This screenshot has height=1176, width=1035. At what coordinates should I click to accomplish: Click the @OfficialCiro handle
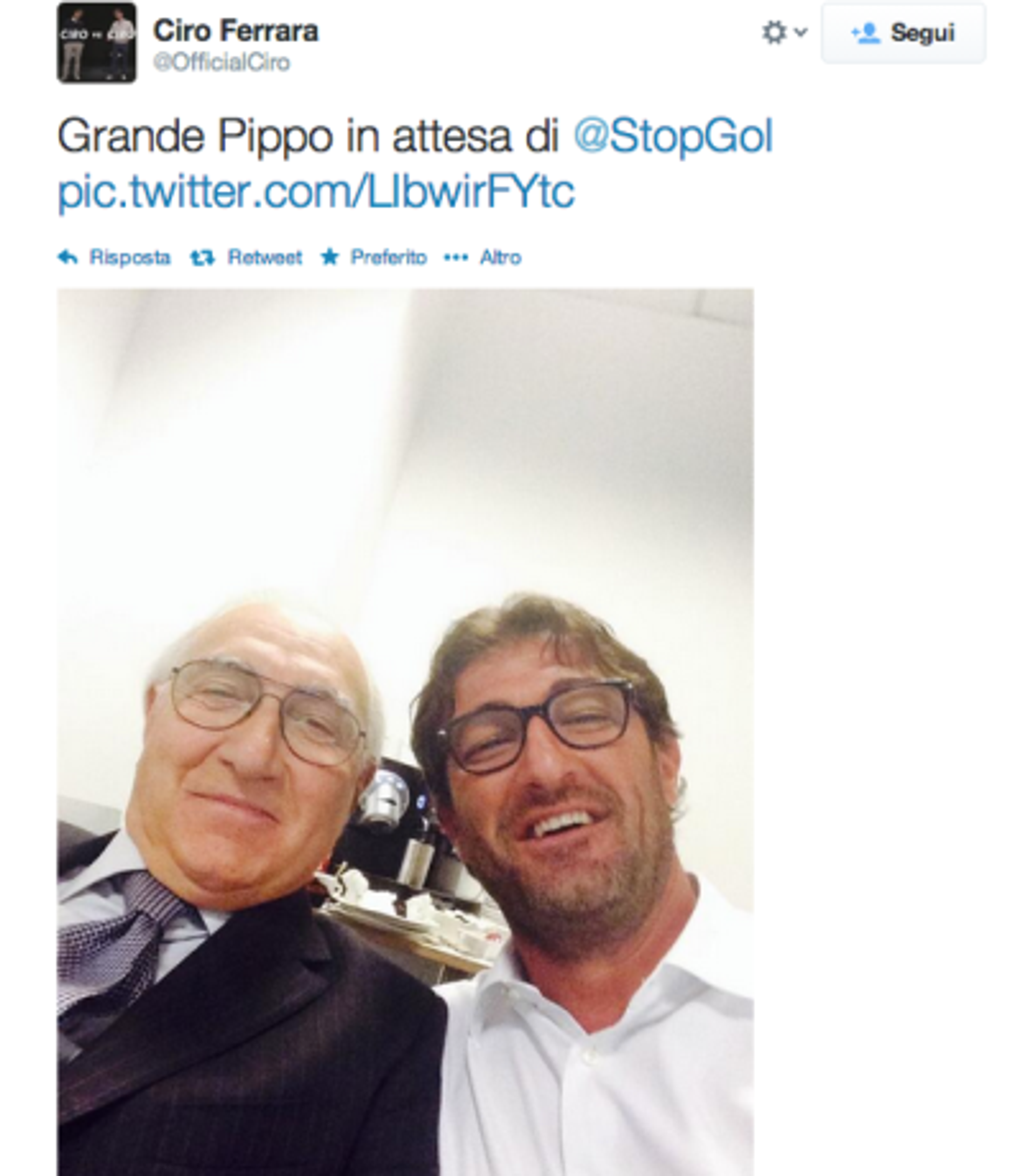[222, 62]
